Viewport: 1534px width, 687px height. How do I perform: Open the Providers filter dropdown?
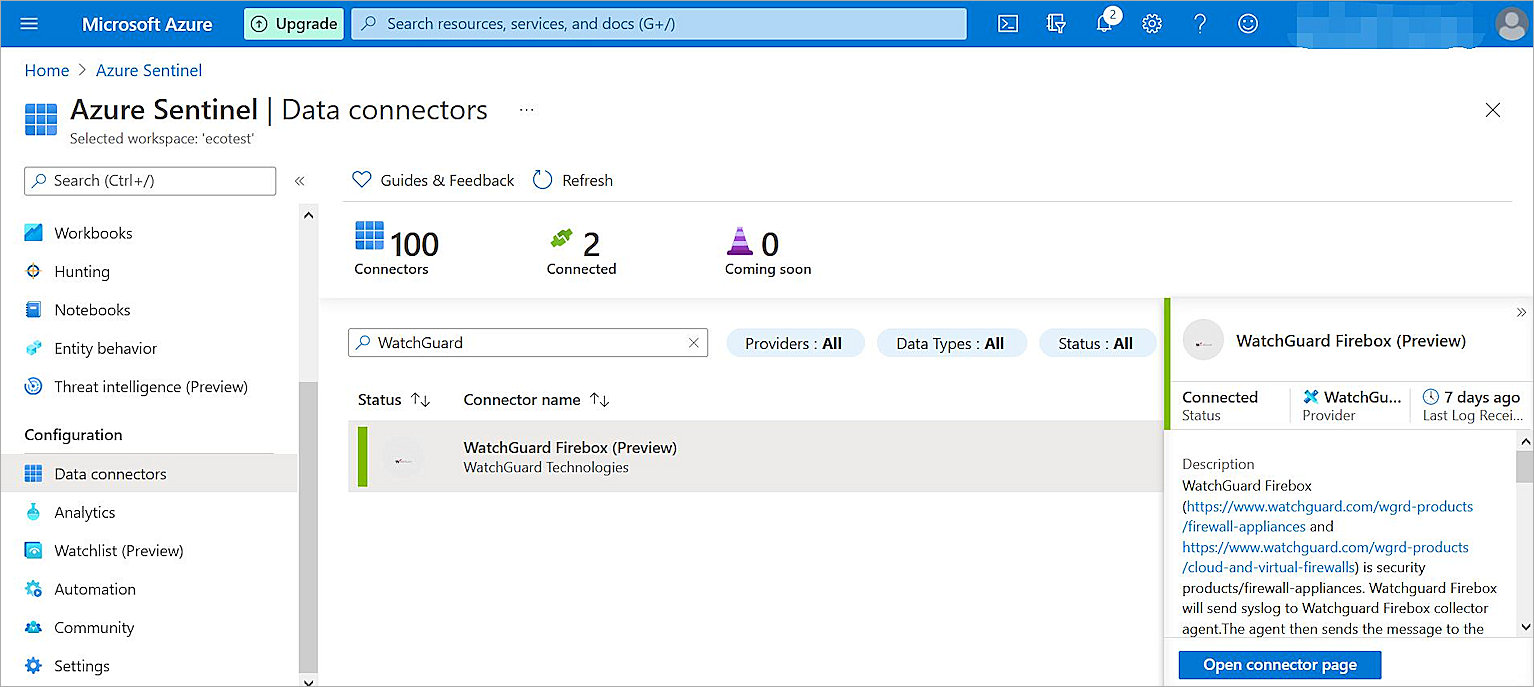click(x=795, y=342)
